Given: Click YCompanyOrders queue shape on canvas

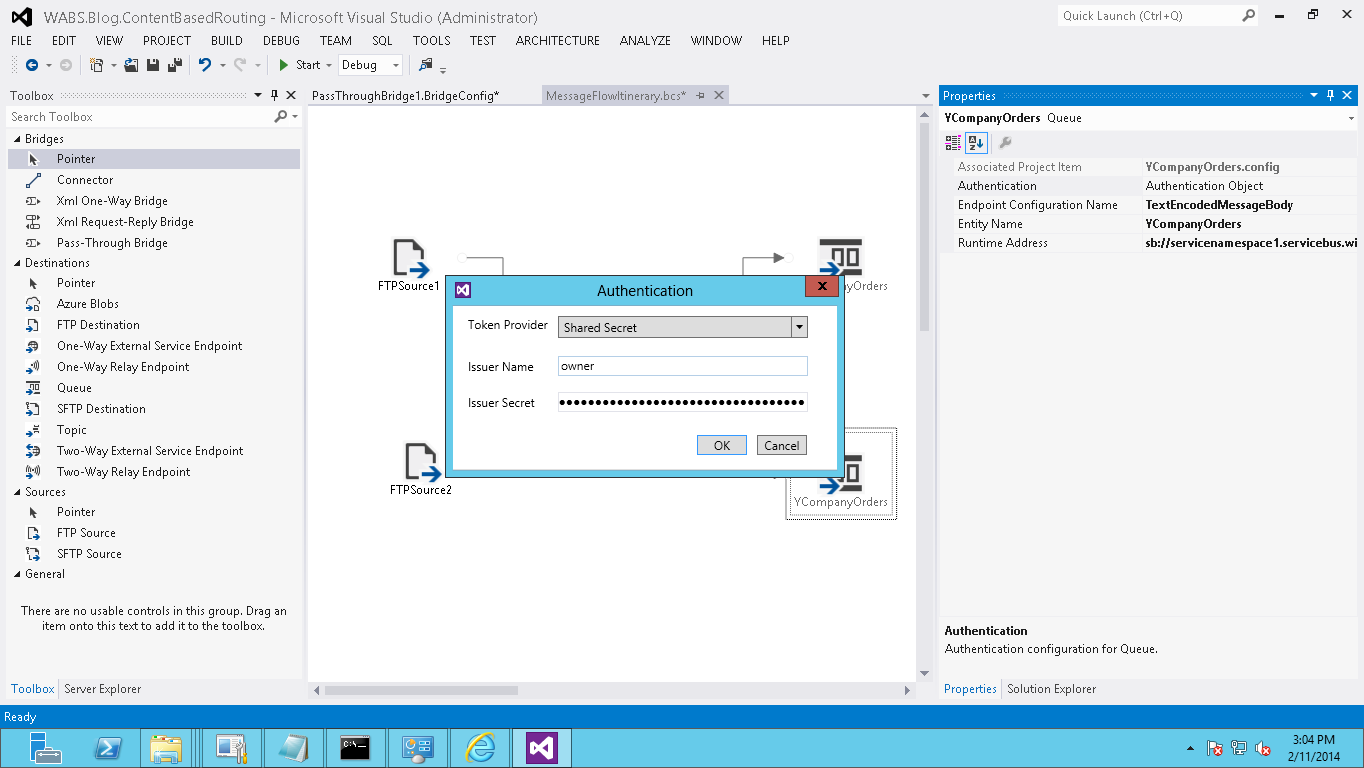Looking at the screenshot, I should [841, 474].
